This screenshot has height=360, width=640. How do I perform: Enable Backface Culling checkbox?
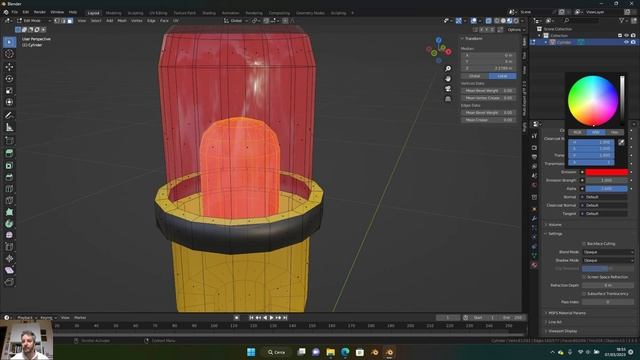pos(584,244)
